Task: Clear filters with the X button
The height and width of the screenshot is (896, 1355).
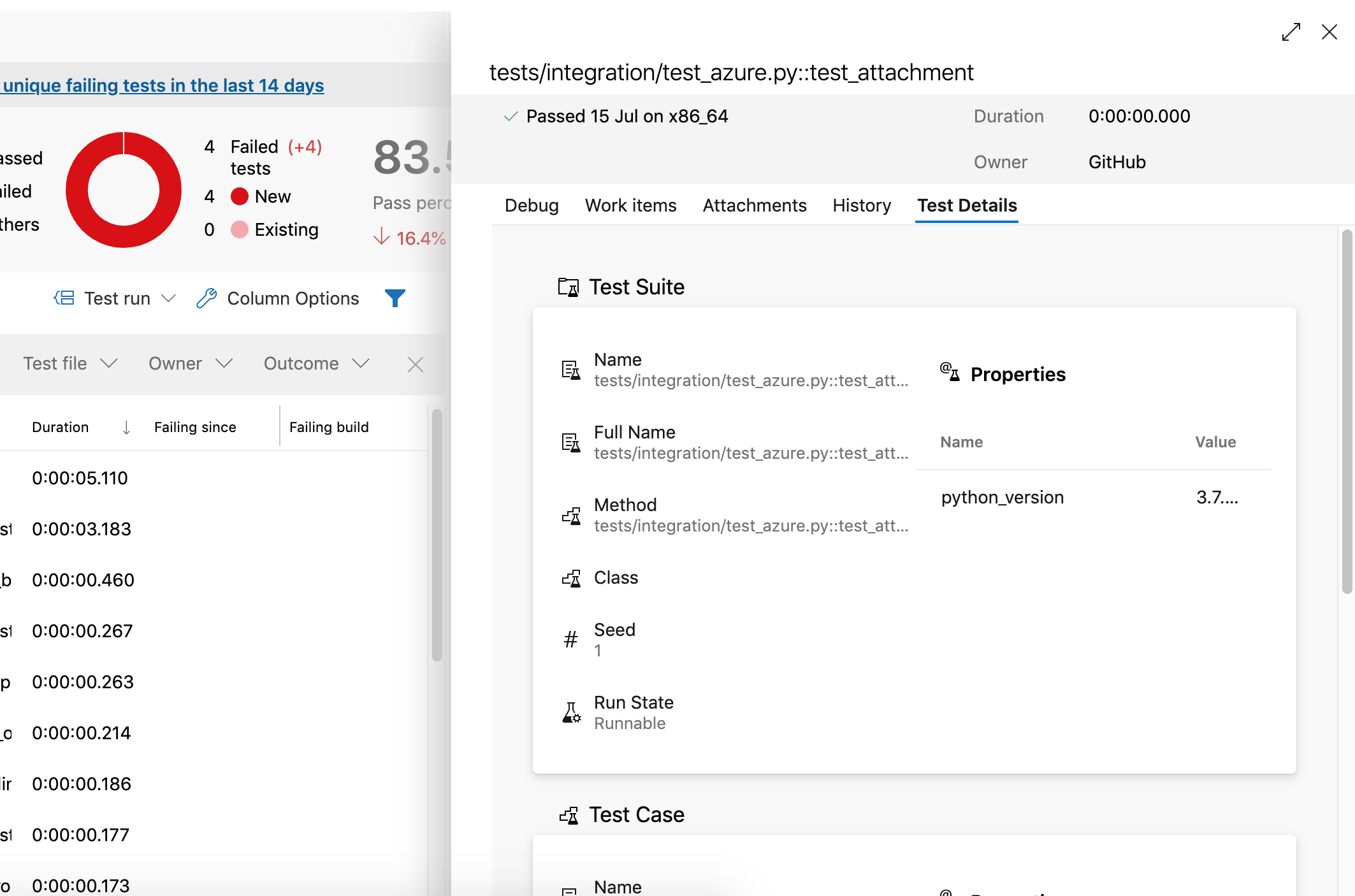Action: [x=416, y=365]
